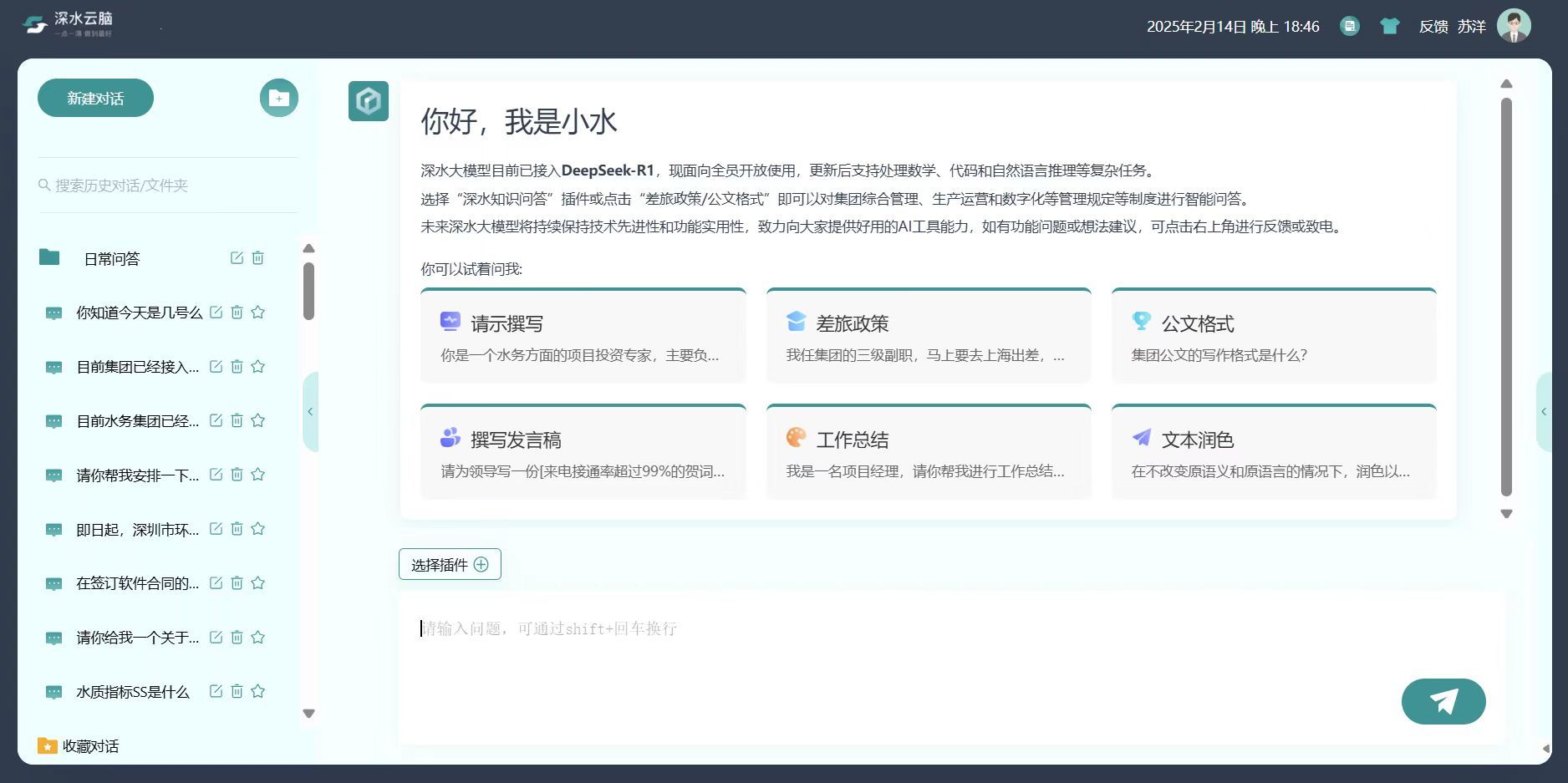This screenshot has width=1568, height=783.
Task: Toggle the favorite star on 即日起，深圳市环 chat
Action: pyautogui.click(x=258, y=528)
